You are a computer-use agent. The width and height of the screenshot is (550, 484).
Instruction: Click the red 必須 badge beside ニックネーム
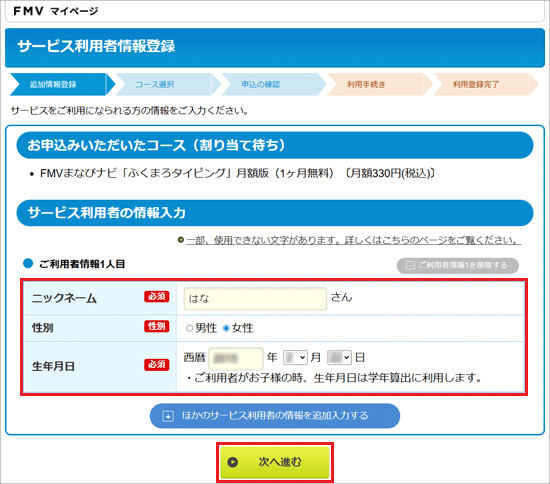click(x=156, y=297)
